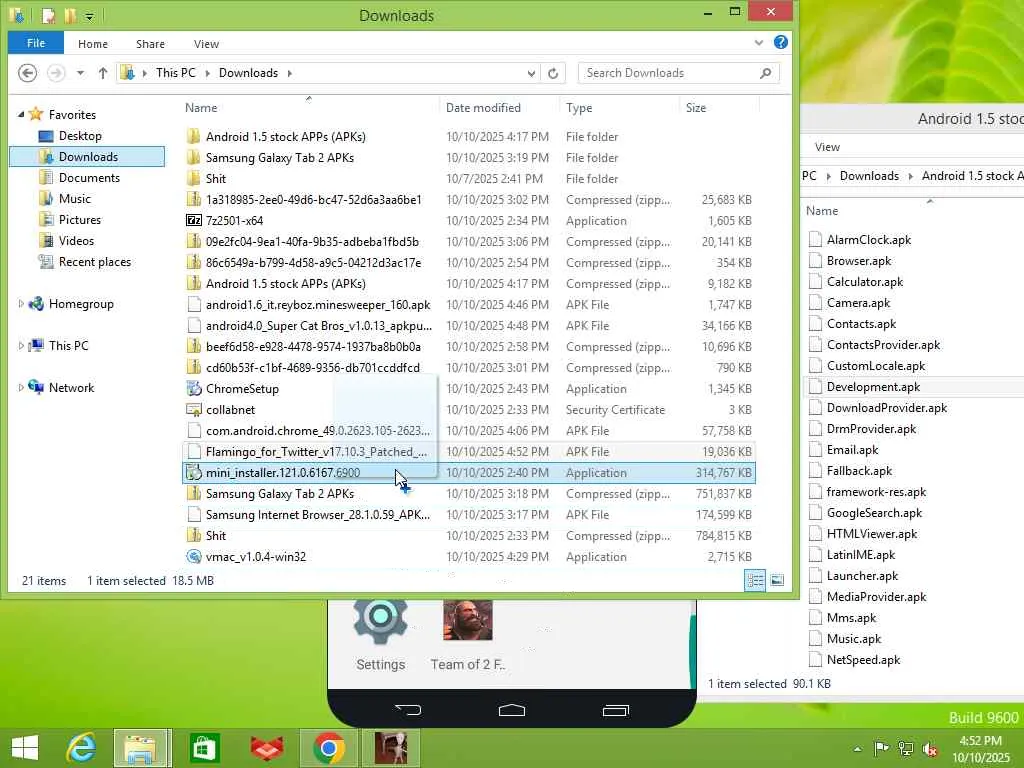Open Google Chrome from taskbar

click(x=328, y=748)
